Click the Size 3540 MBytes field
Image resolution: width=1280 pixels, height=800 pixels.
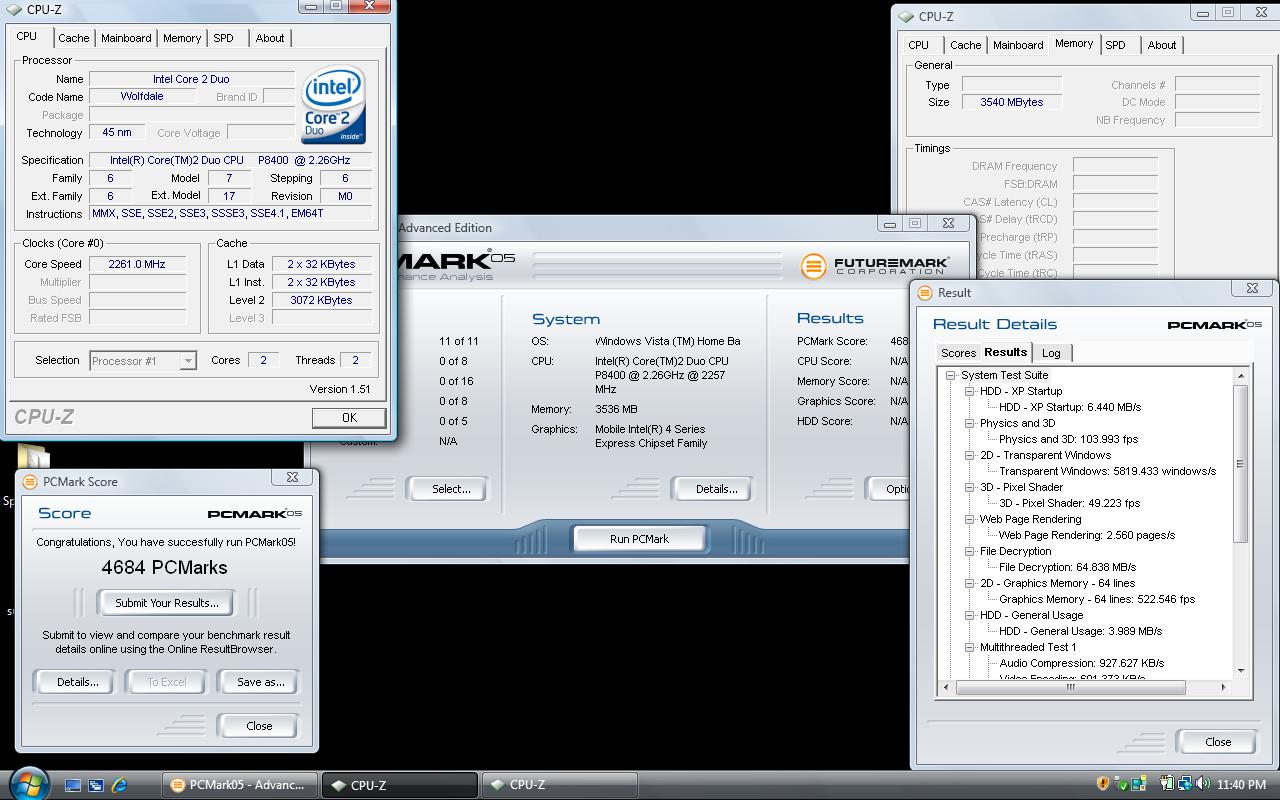(1011, 102)
